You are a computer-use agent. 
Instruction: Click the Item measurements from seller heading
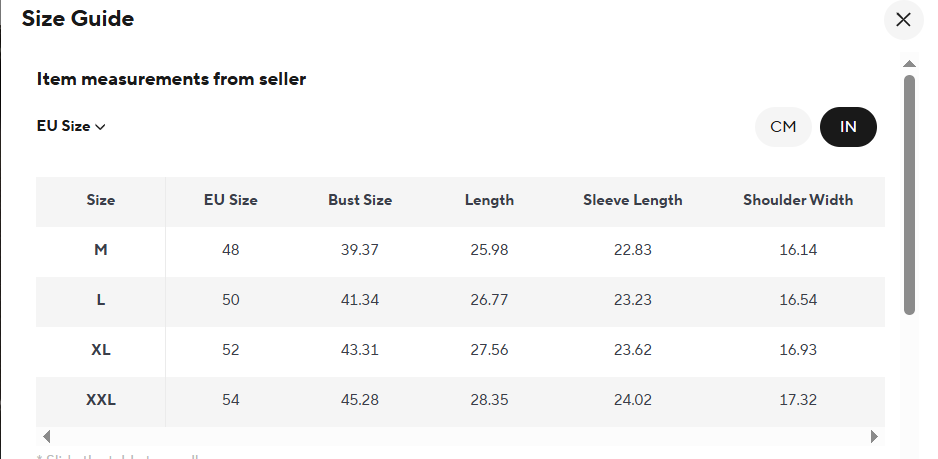[171, 79]
